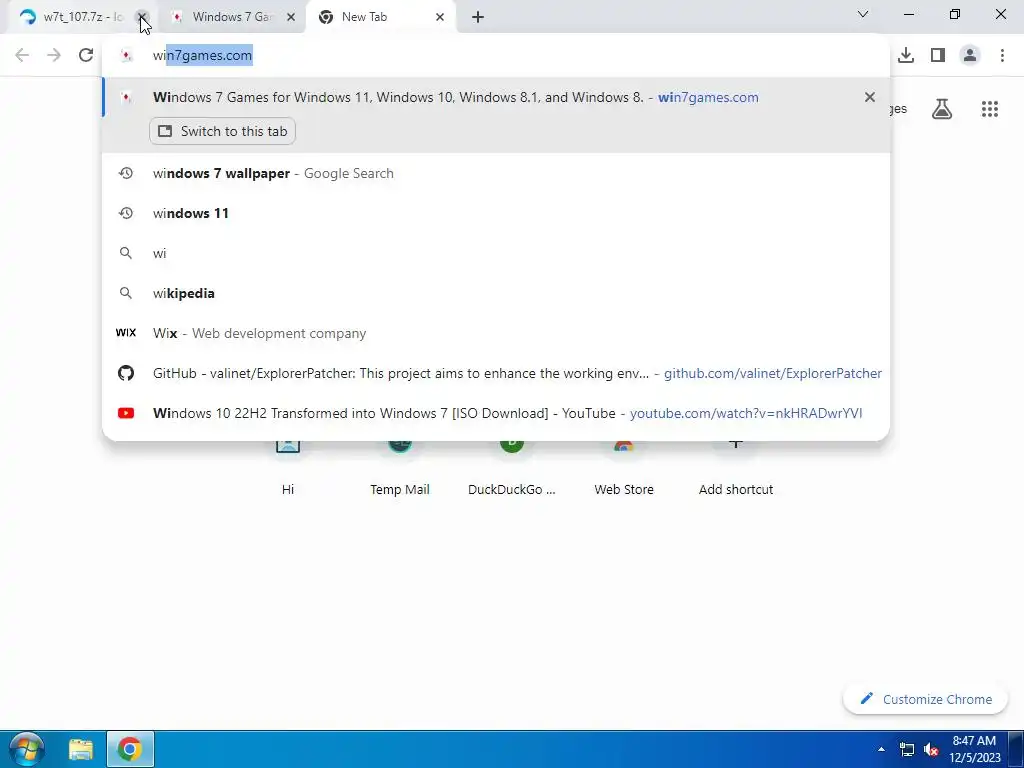Open a new tab with plus button
Image resolution: width=1024 pixels, height=768 pixels.
478,17
